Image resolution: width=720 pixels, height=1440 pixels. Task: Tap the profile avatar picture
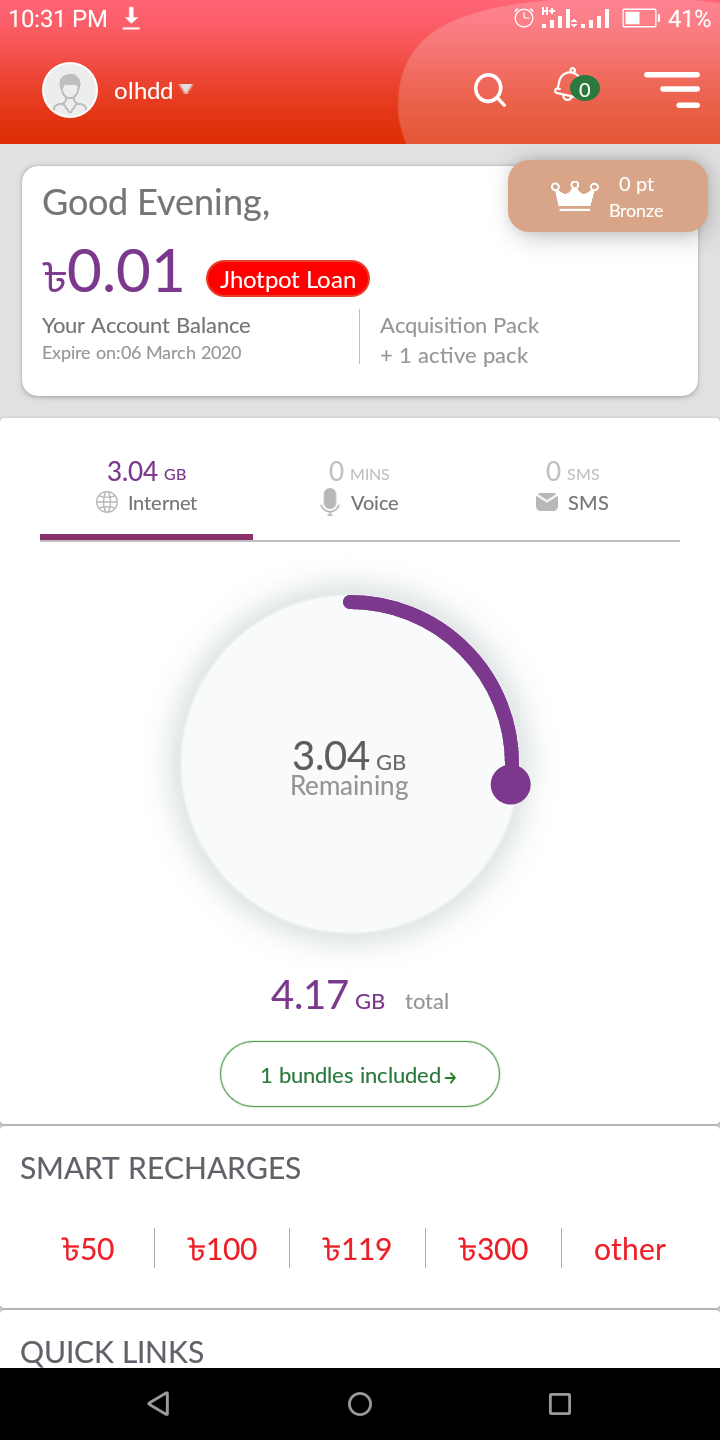(69, 91)
